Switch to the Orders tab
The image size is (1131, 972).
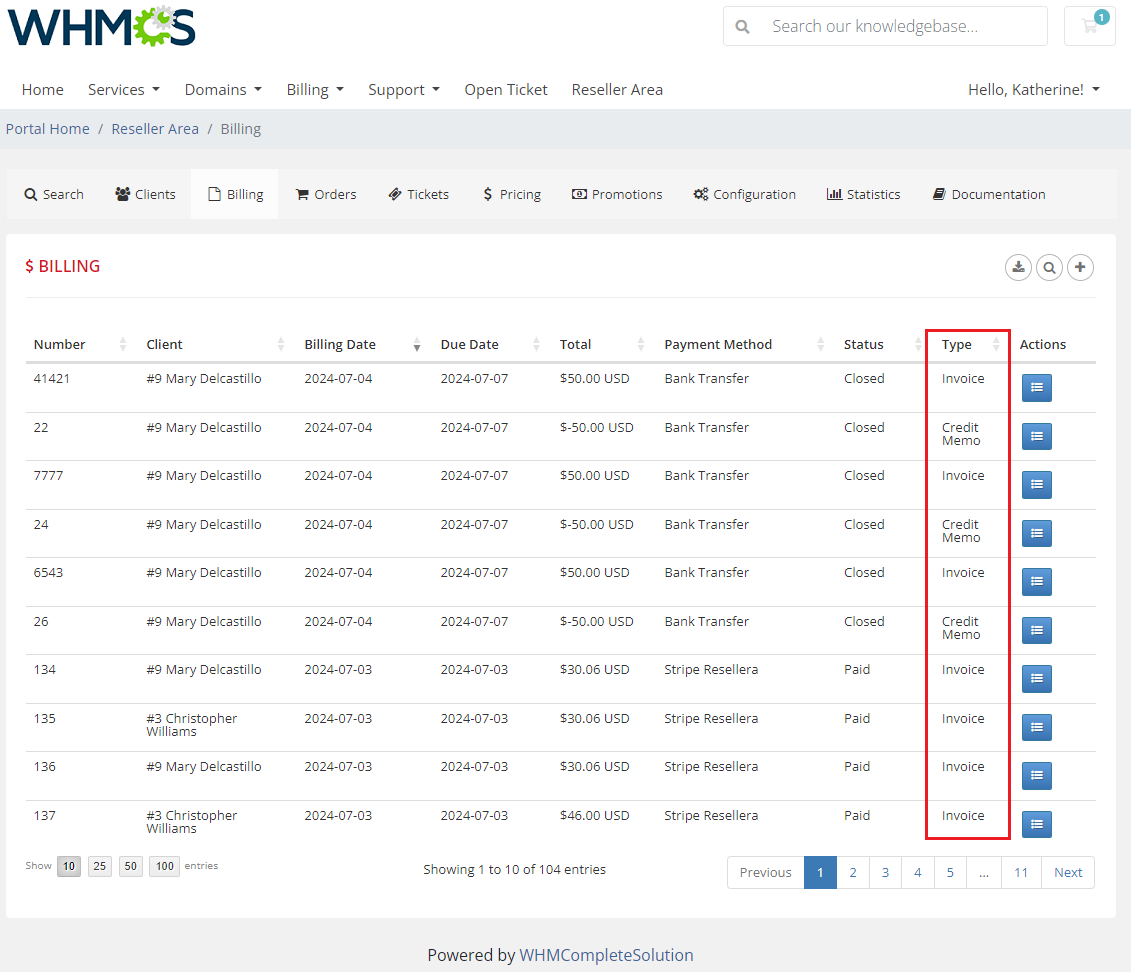pyautogui.click(x=325, y=194)
